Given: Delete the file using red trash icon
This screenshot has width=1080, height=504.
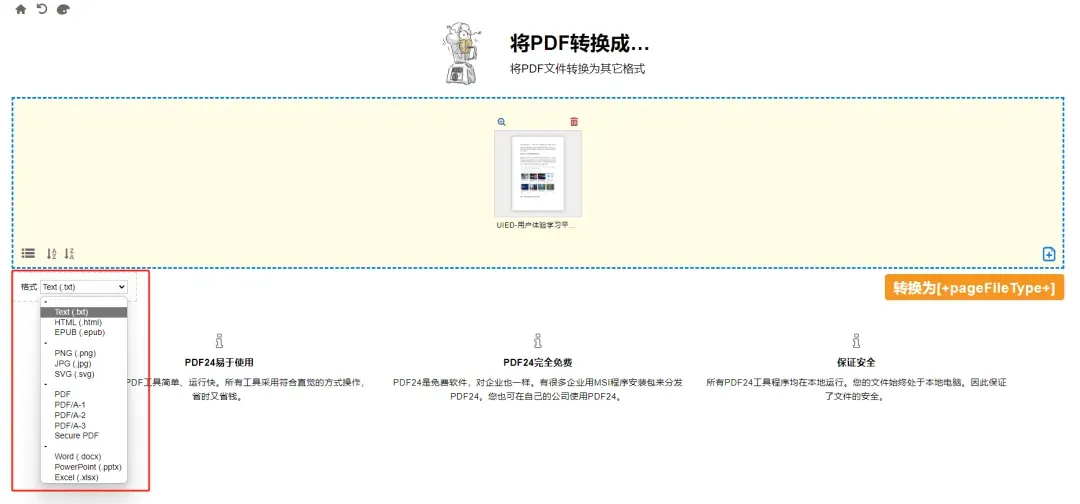Looking at the screenshot, I should tap(574, 122).
